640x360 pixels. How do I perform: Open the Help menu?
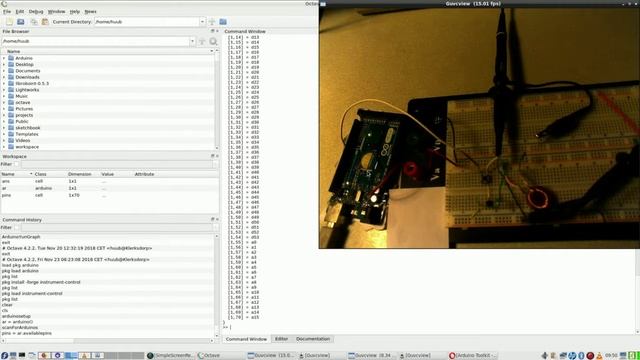(x=75, y=11)
